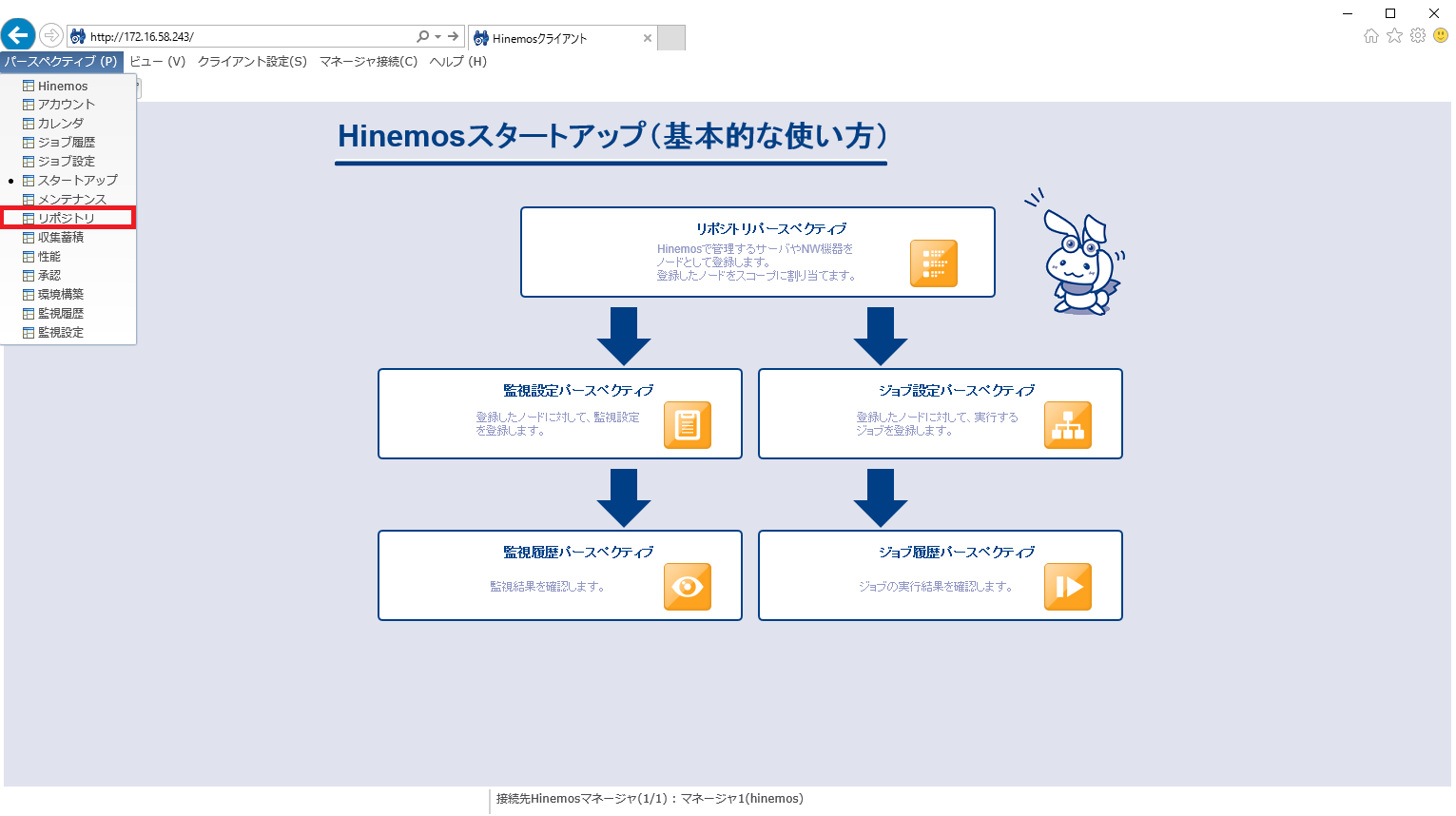
Task: Open the マネージャ接続(C) menu
Action: click(368, 61)
